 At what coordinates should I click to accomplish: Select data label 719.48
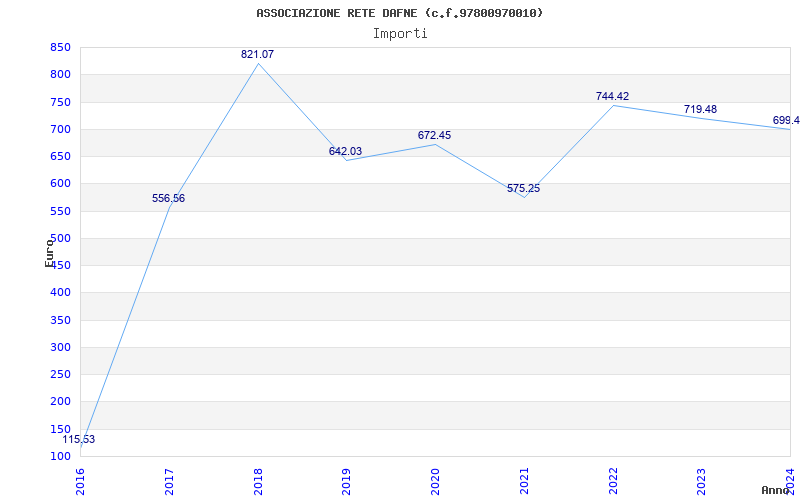point(701,110)
